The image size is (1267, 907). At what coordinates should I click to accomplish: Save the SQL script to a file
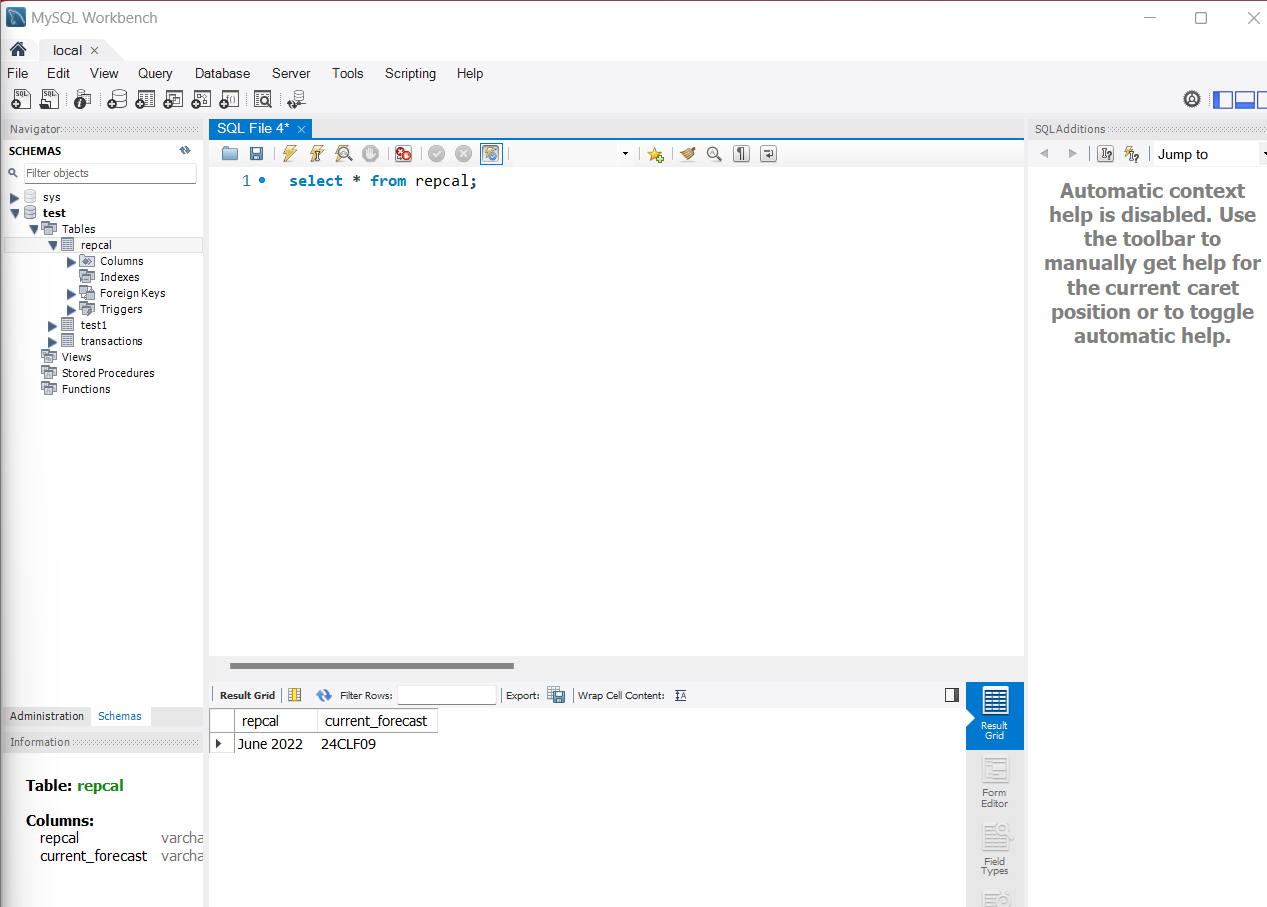(x=256, y=154)
